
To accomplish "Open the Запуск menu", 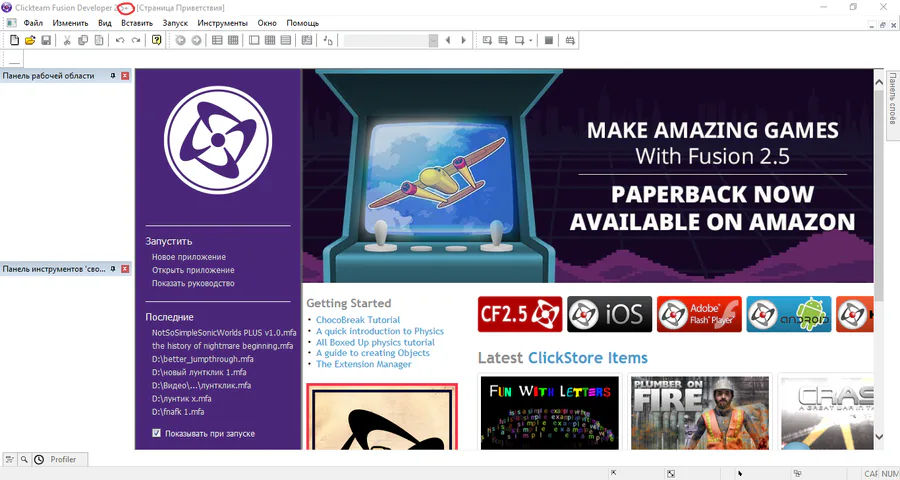I will (x=175, y=23).
